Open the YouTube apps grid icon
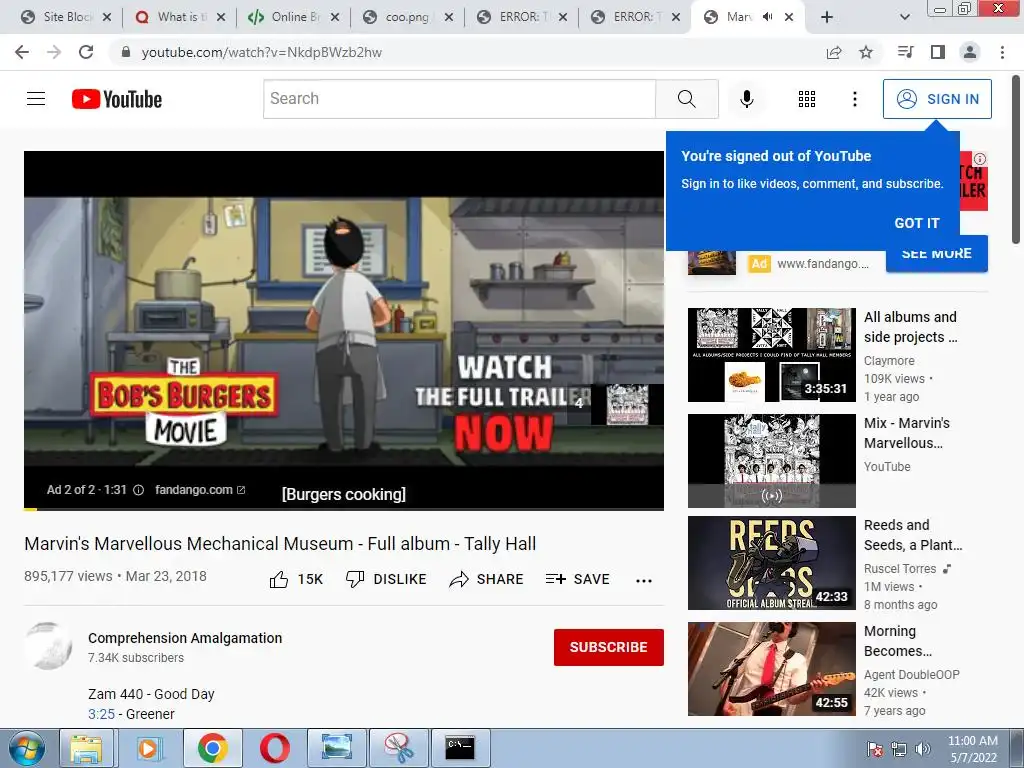The image size is (1024, 768). click(x=807, y=99)
